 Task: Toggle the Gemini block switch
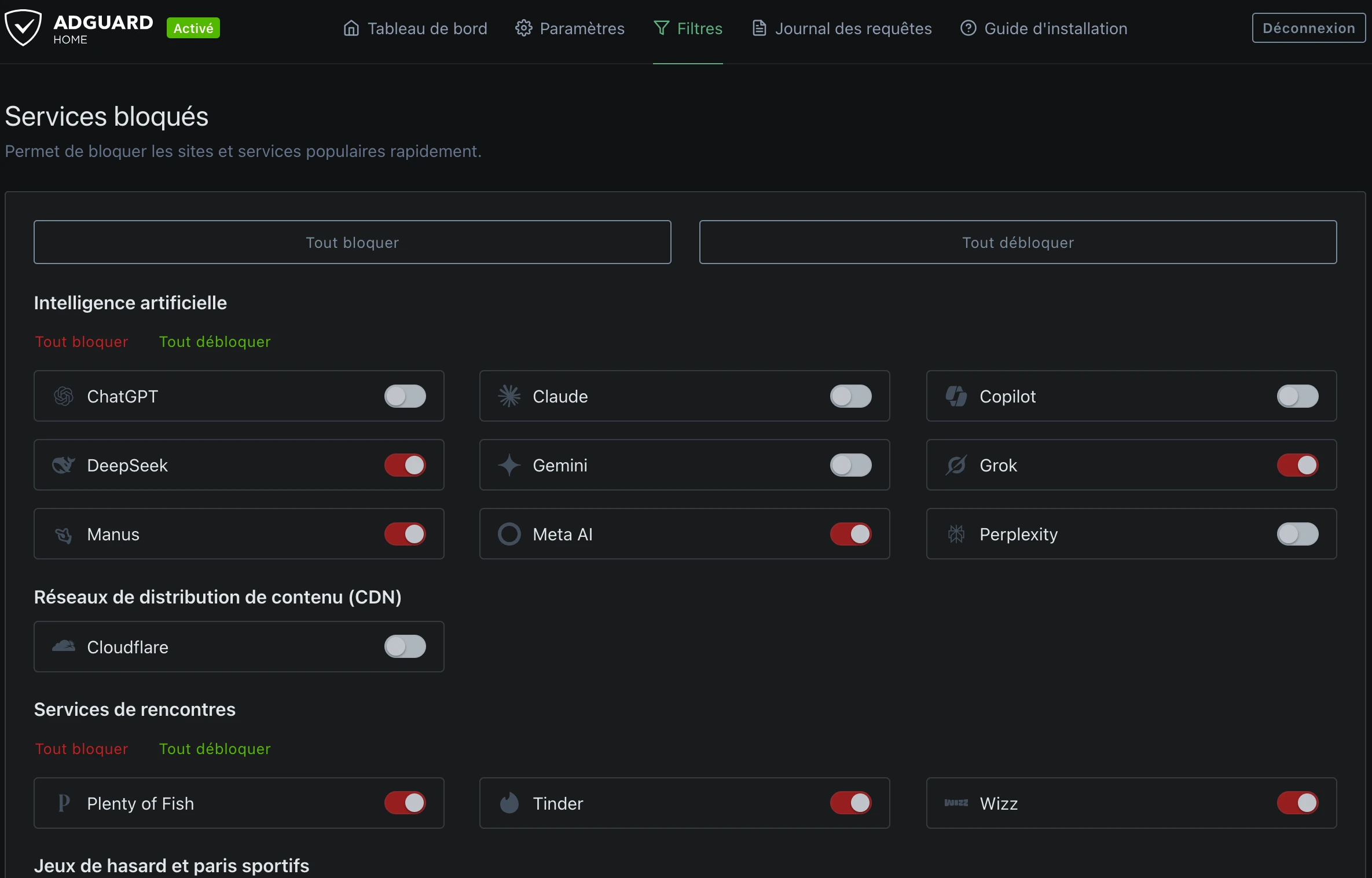851,465
